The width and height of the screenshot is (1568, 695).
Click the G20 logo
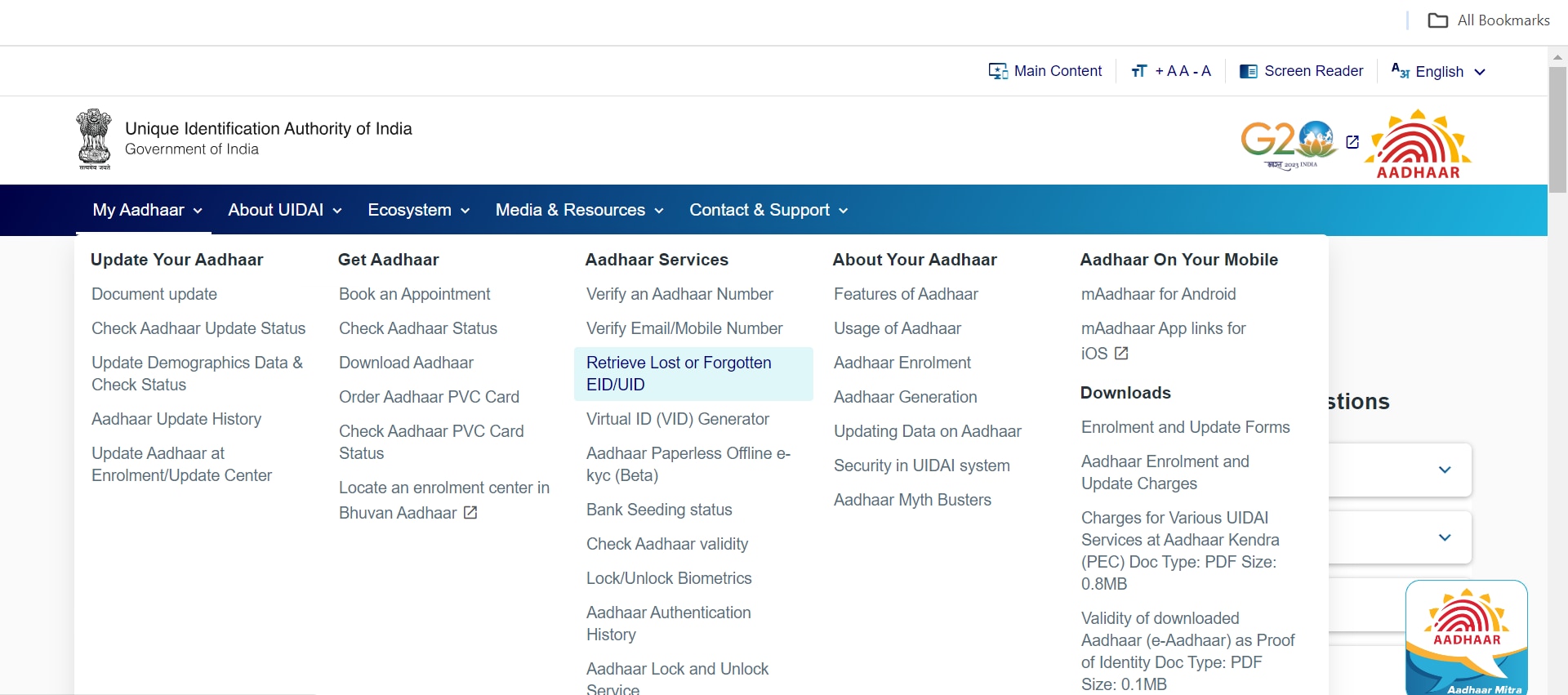tap(1288, 145)
